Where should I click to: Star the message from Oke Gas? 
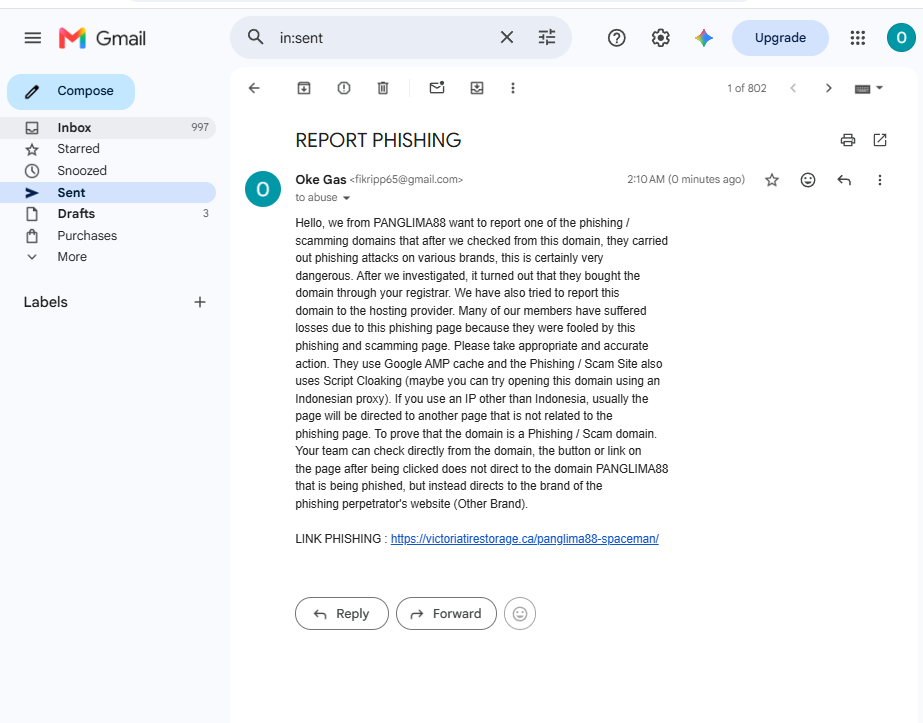pyautogui.click(x=772, y=180)
